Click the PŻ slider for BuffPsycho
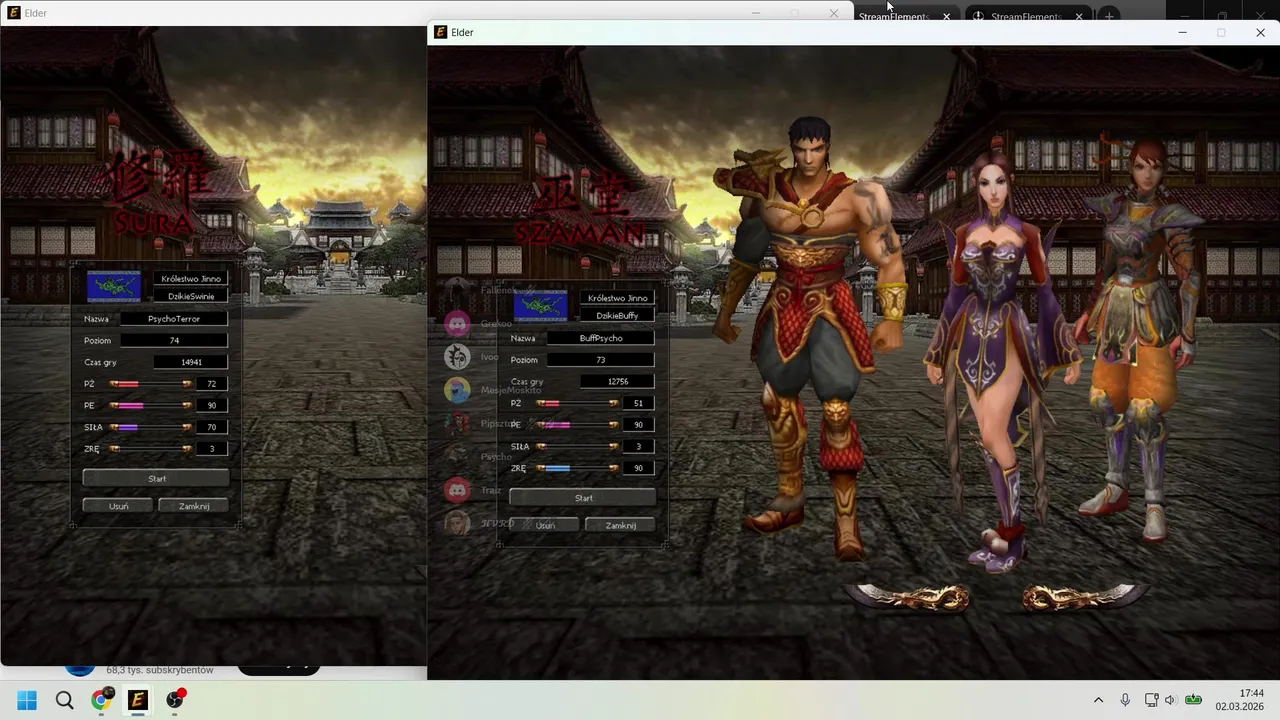Screen dimensions: 1280x720 (x=577, y=403)
